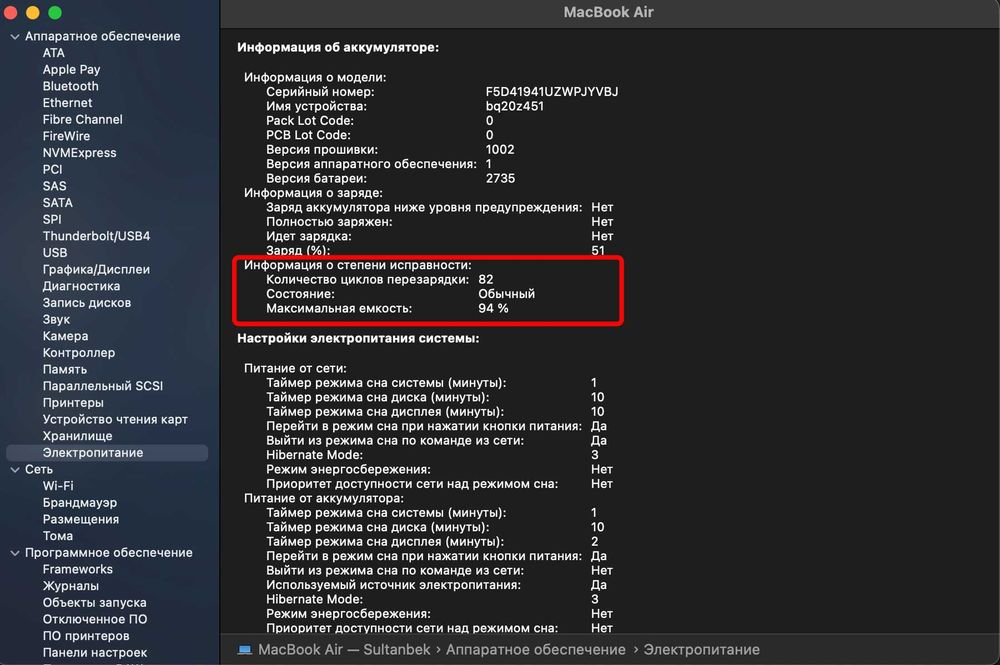Open Принтеры in the sidebar
This screenshot has height=665, width=1000.
(73, 403)
